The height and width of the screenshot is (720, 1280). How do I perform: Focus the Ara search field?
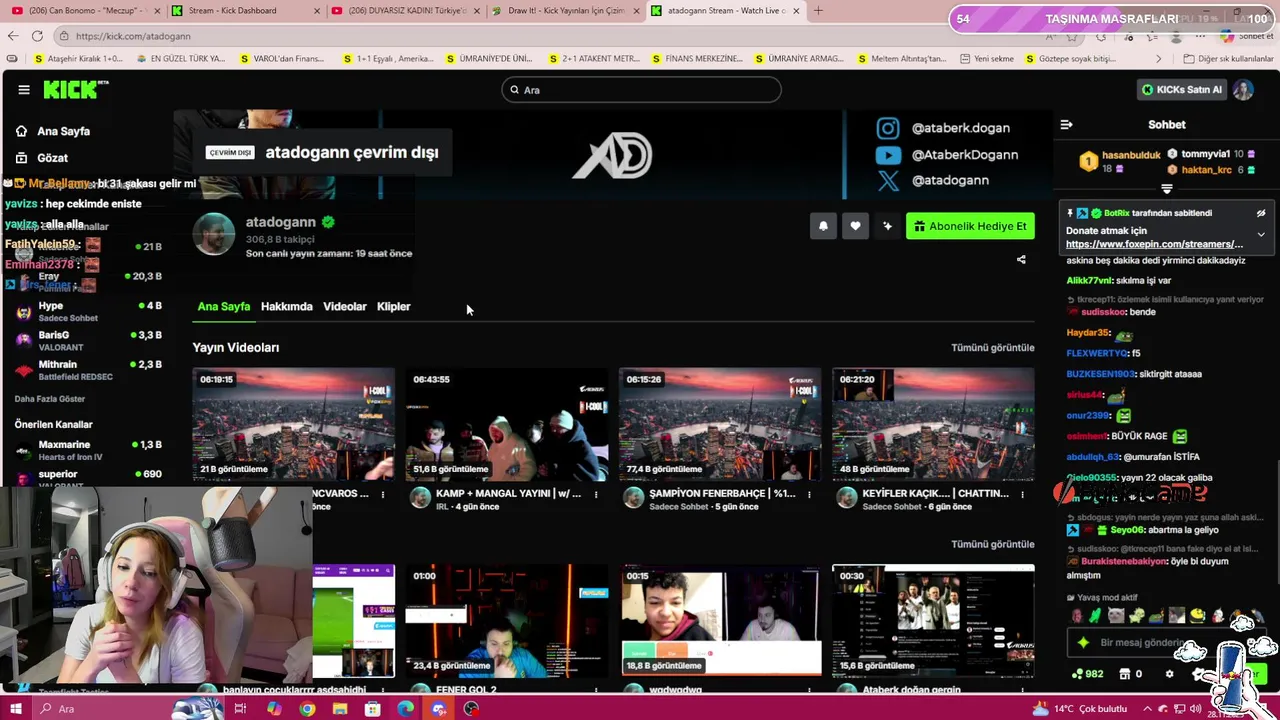pos(641,90)
